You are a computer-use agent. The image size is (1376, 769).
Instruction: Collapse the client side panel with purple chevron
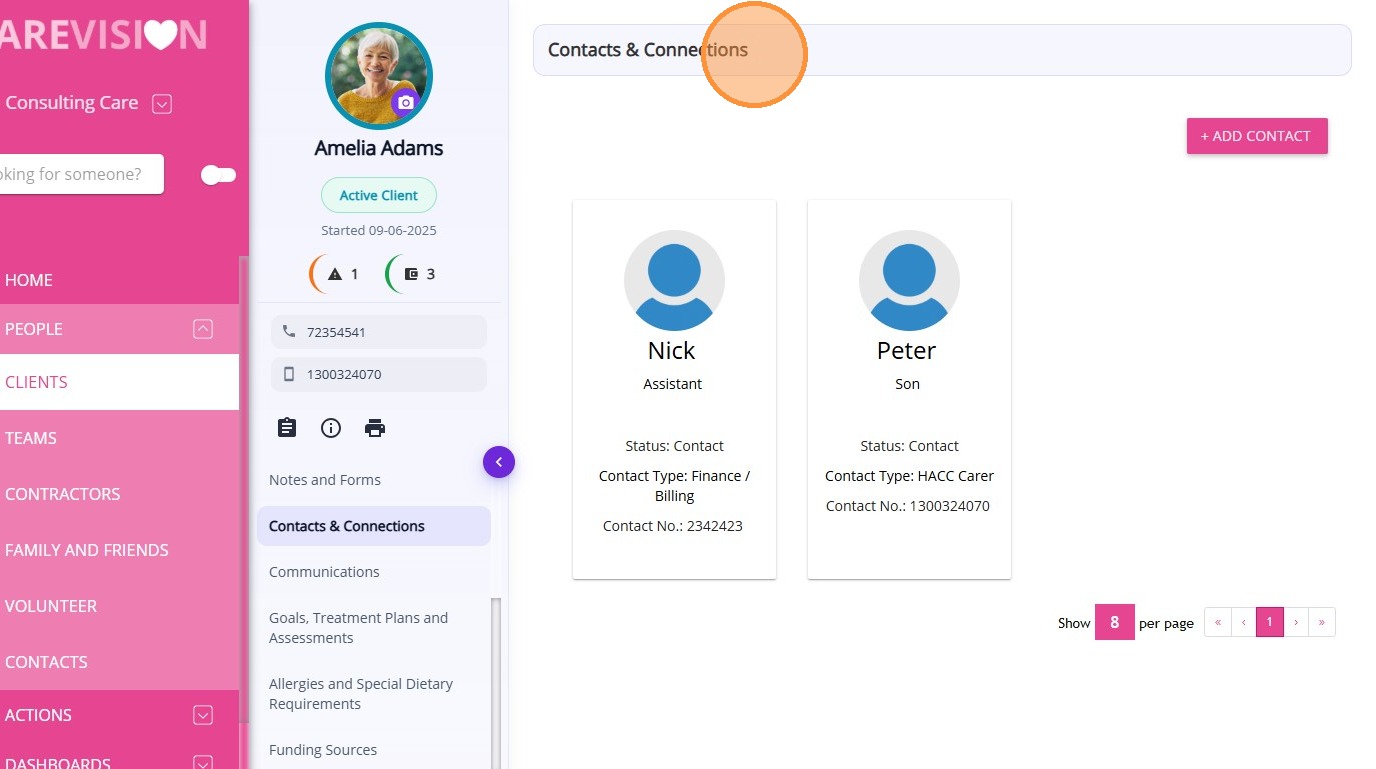[x=499, y=462]
